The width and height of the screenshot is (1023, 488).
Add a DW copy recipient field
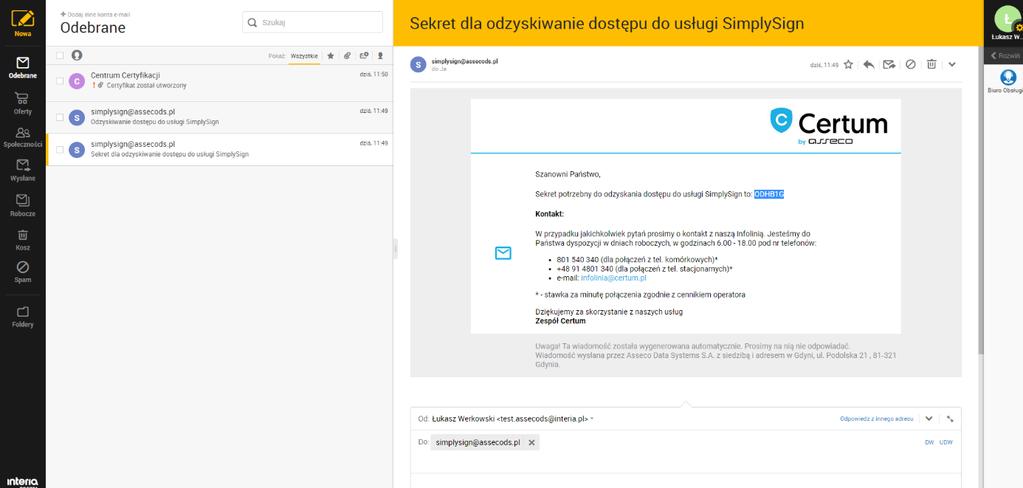[x=929, y=442]
